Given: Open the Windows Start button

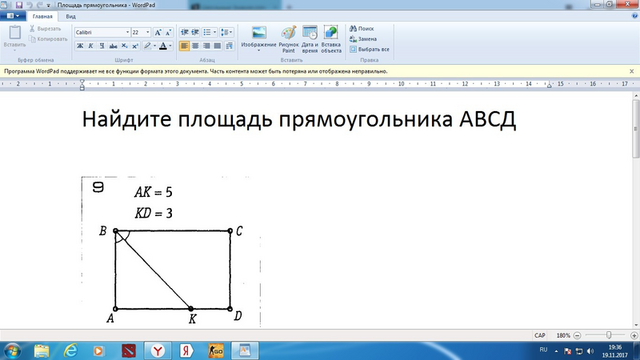Looking at the screenshot, I should (12, 351).
